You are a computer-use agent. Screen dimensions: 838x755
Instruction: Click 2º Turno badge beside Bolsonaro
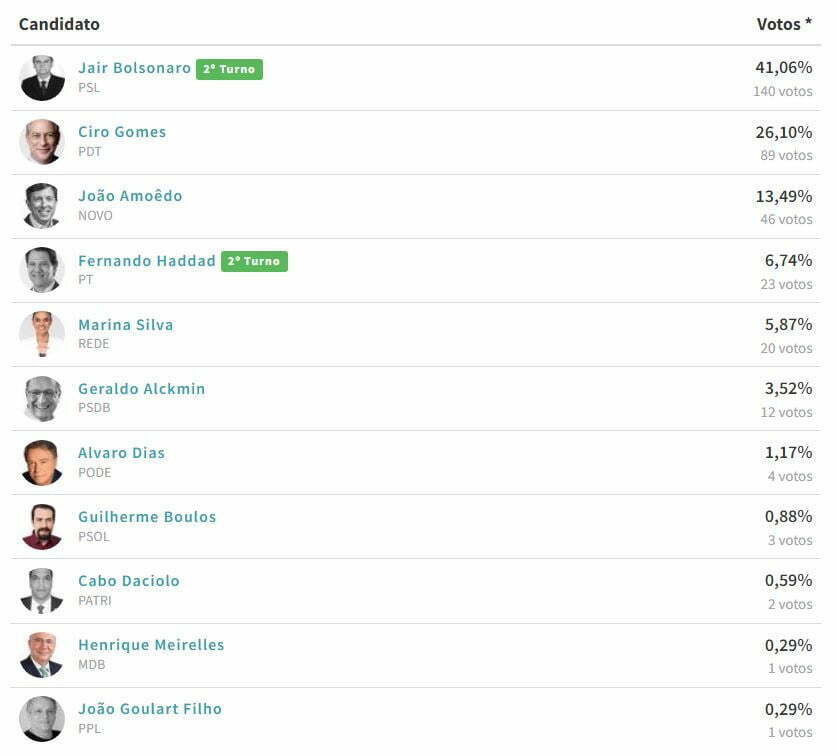[229, 69]
